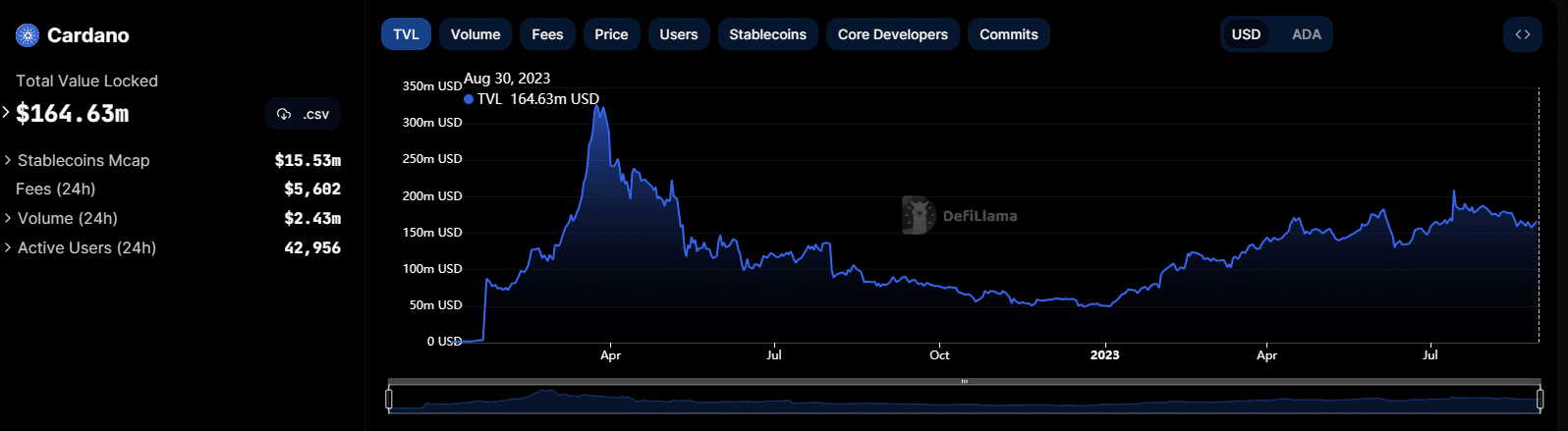
Task: Toggle the Users chart series
Action: [x=678, y=34]
